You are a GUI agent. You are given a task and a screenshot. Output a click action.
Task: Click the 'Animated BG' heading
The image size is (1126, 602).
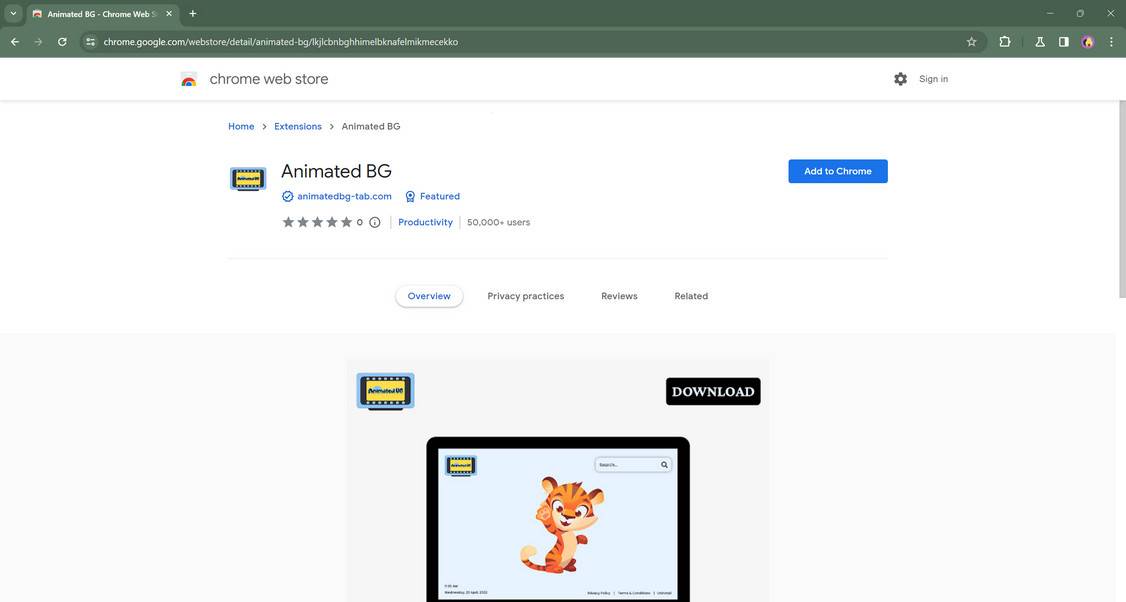(336, 171)
